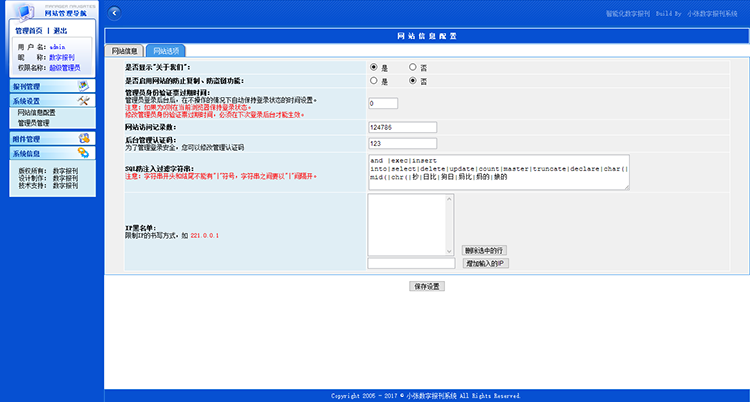This screenshot has width=750, height=402.
Task: Focus the new IP address input field
Action: (411, 263)
